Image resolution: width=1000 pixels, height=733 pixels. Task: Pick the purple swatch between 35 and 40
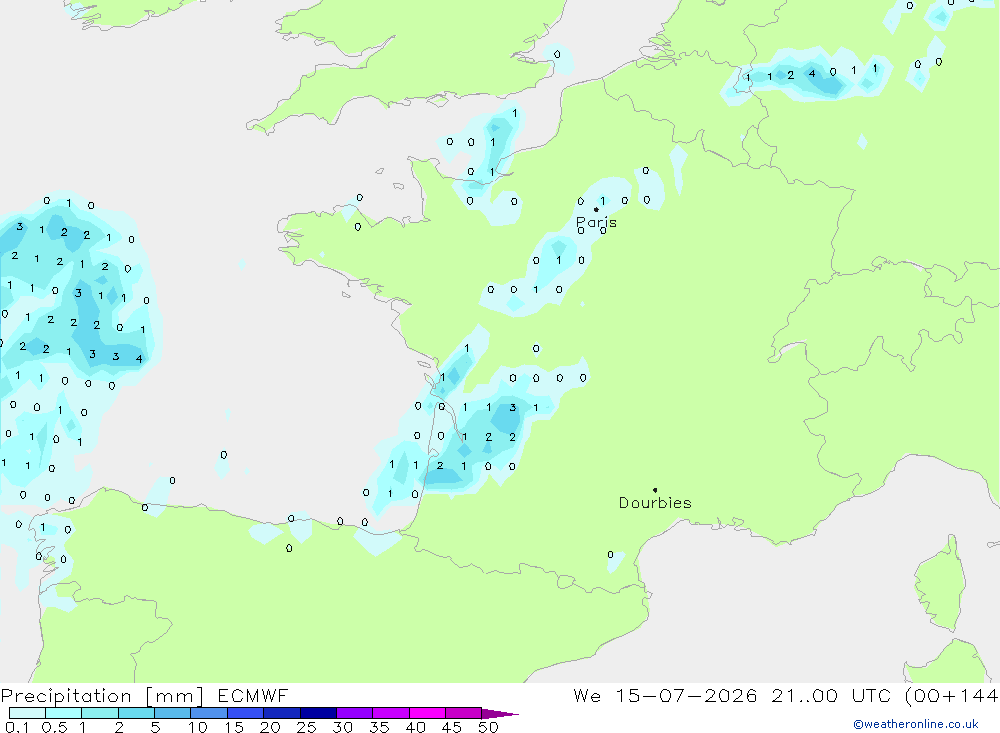point(390,713)
